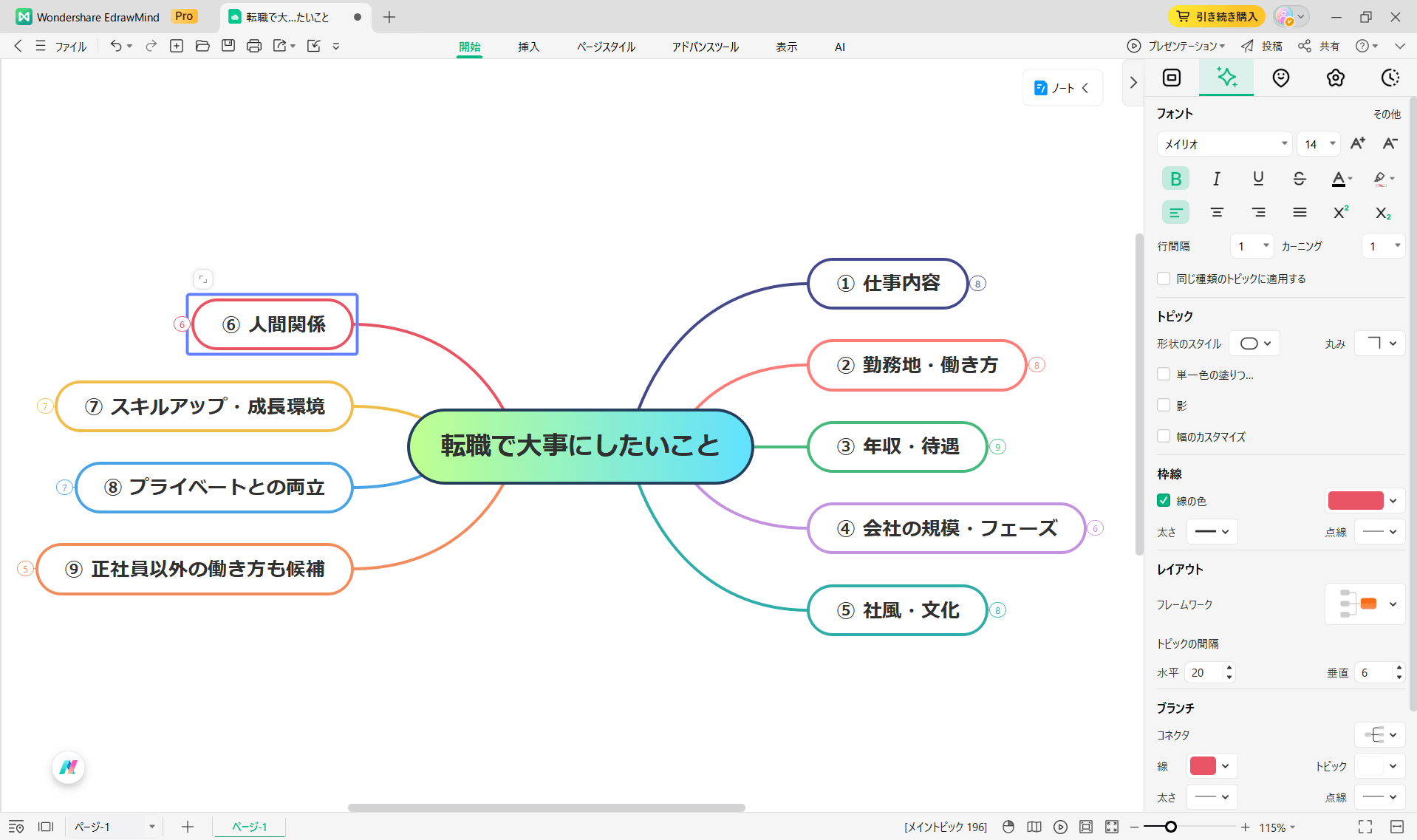
Task: Open the sticker/emoji panel on right sidebar
Action: [1280, 78]
